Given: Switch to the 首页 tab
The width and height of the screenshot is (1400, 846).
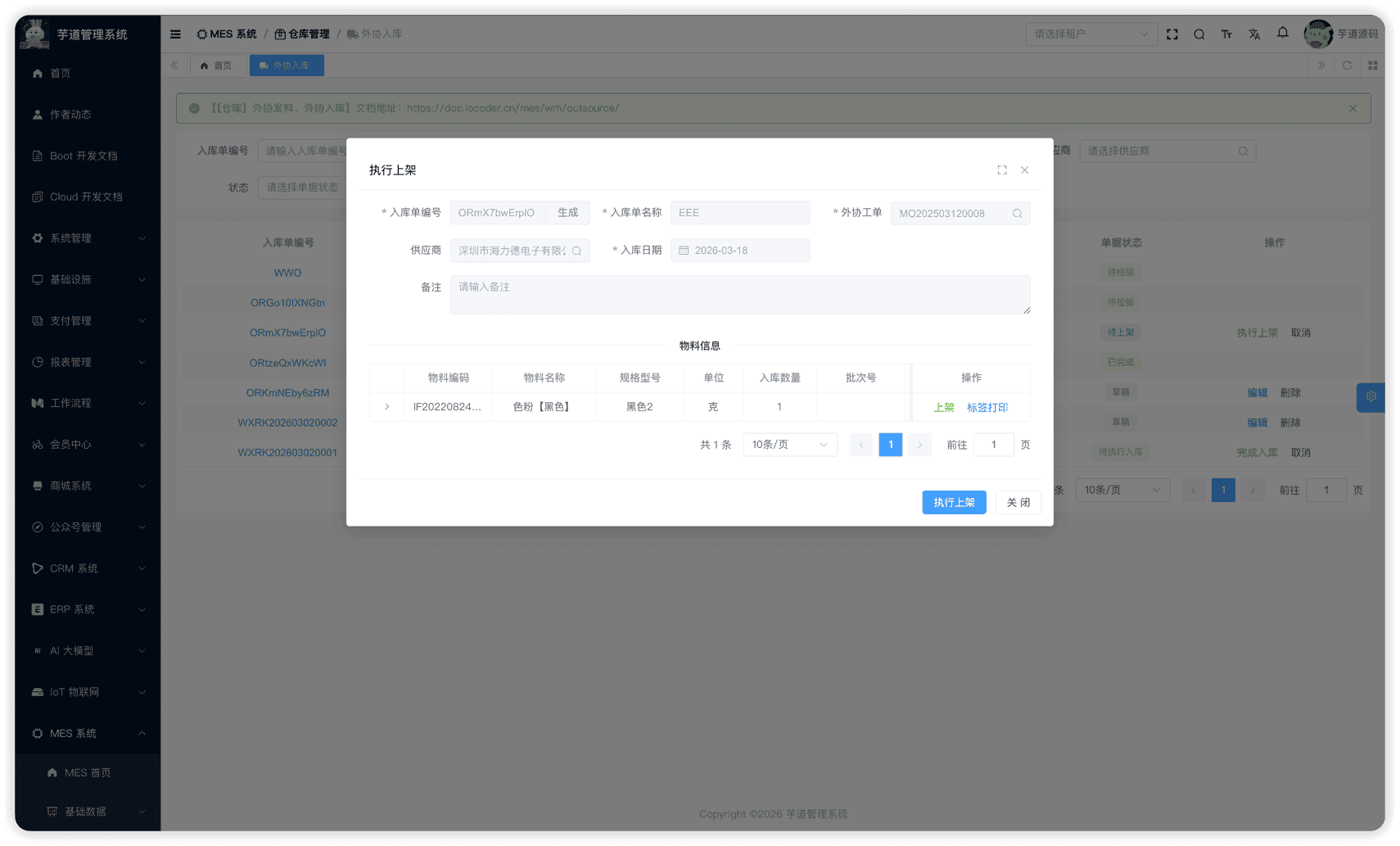Looking at the screenshot, I should pos(217,66).
